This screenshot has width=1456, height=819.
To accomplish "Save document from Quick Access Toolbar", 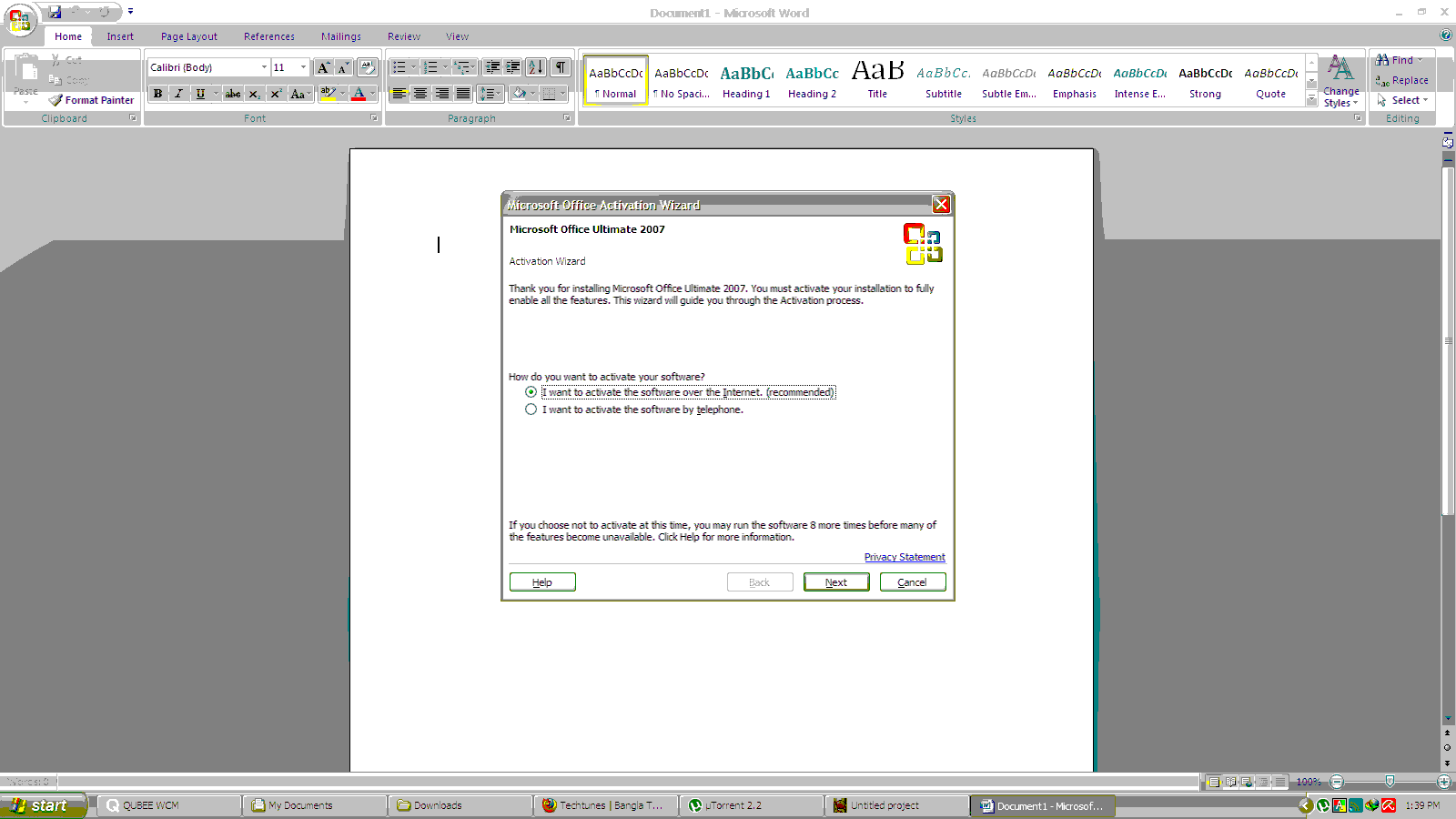I will coord(56,12).
